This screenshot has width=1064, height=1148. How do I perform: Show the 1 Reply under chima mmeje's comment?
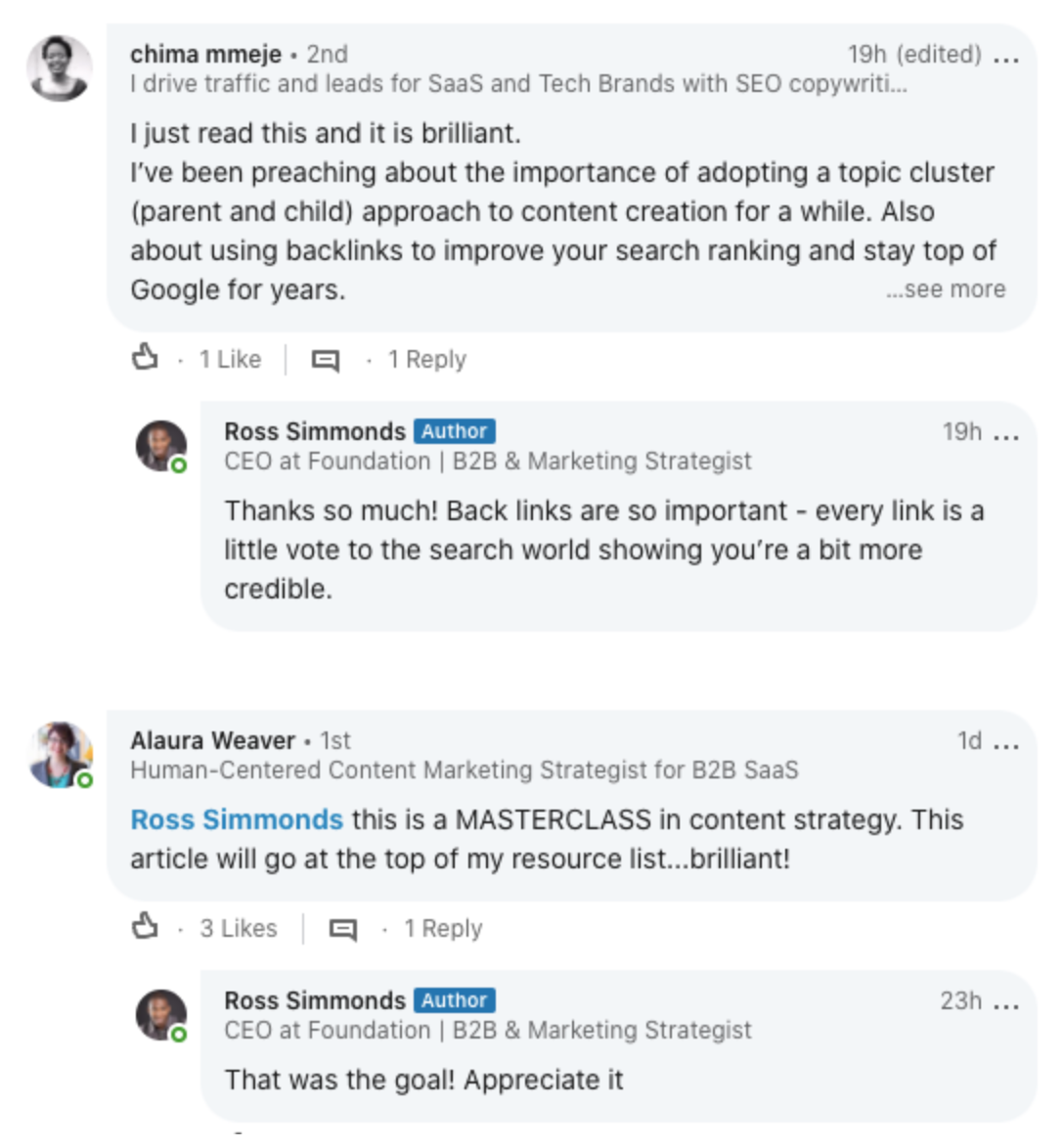pyautogui.click(x=428, y=358)
